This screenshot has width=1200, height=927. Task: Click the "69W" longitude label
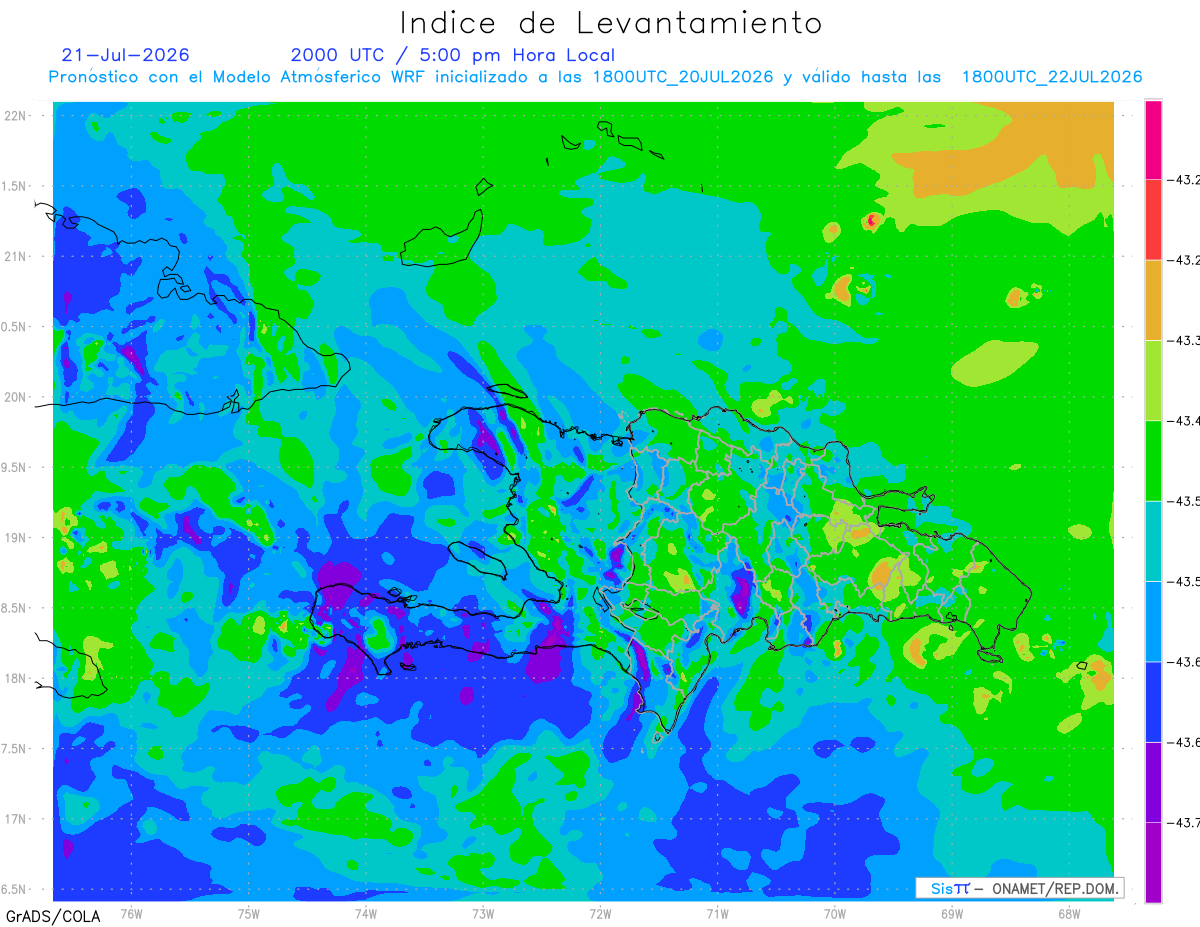tap(951, 912)
